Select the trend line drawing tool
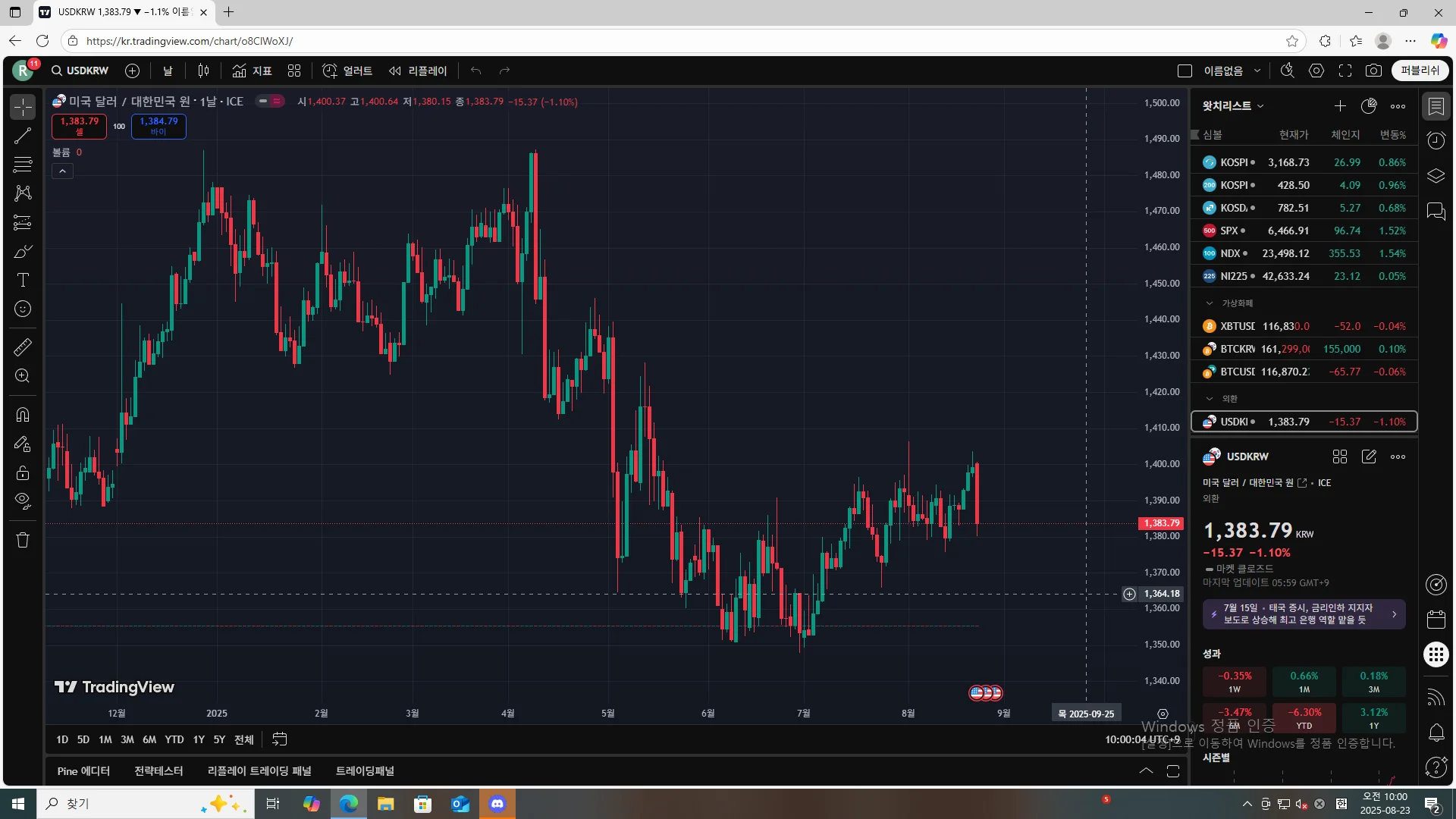The image size is (1456, 819). click(23, 136)
